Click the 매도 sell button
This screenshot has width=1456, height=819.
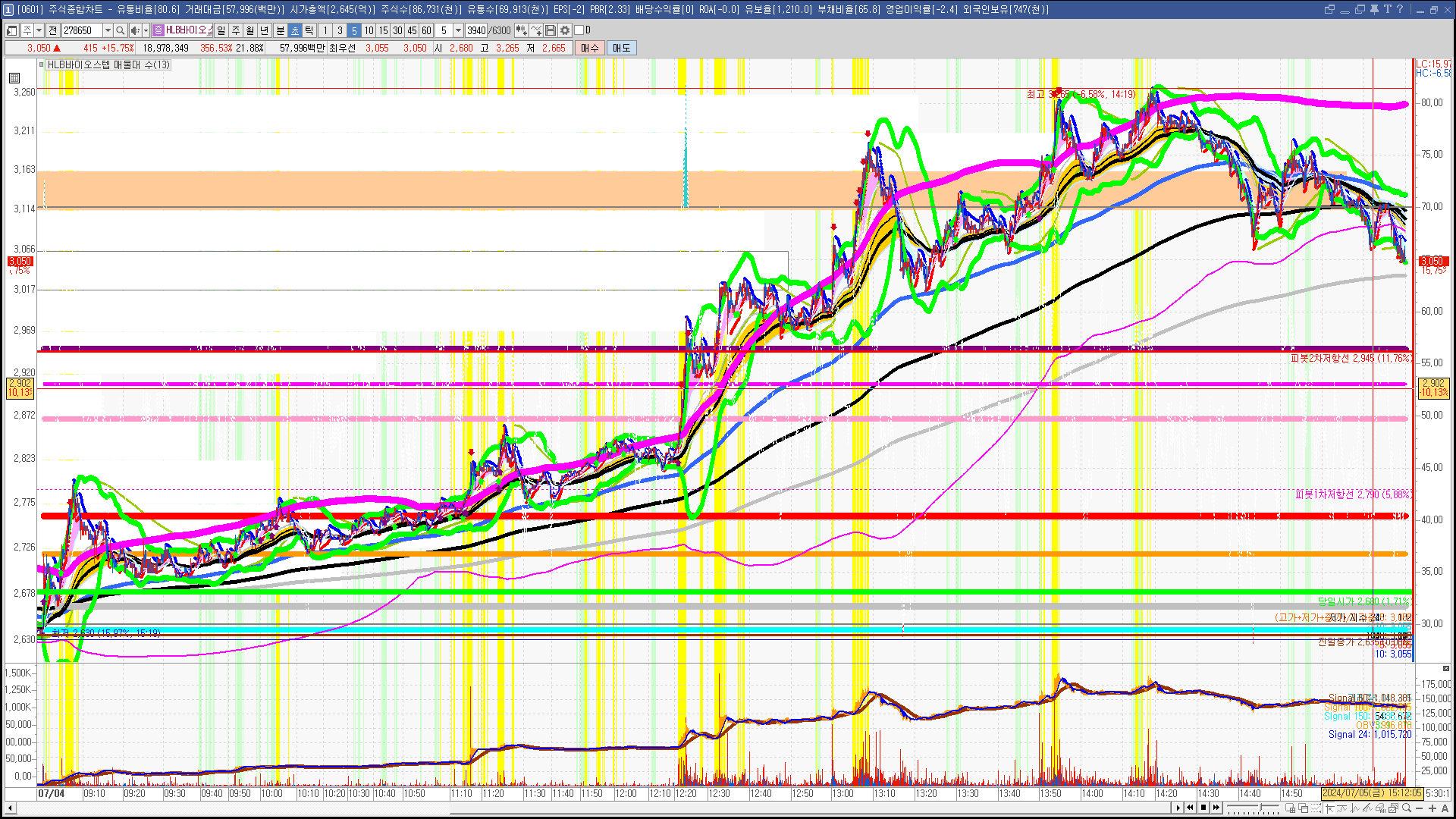click(622, 48)
